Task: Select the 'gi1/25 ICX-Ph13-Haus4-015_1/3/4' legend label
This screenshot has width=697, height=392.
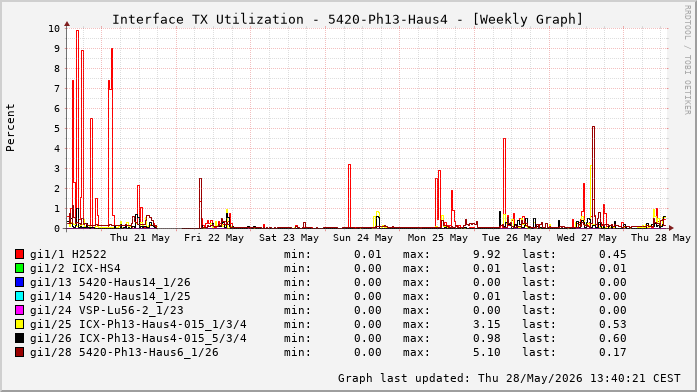Action: tap(138, 324)
